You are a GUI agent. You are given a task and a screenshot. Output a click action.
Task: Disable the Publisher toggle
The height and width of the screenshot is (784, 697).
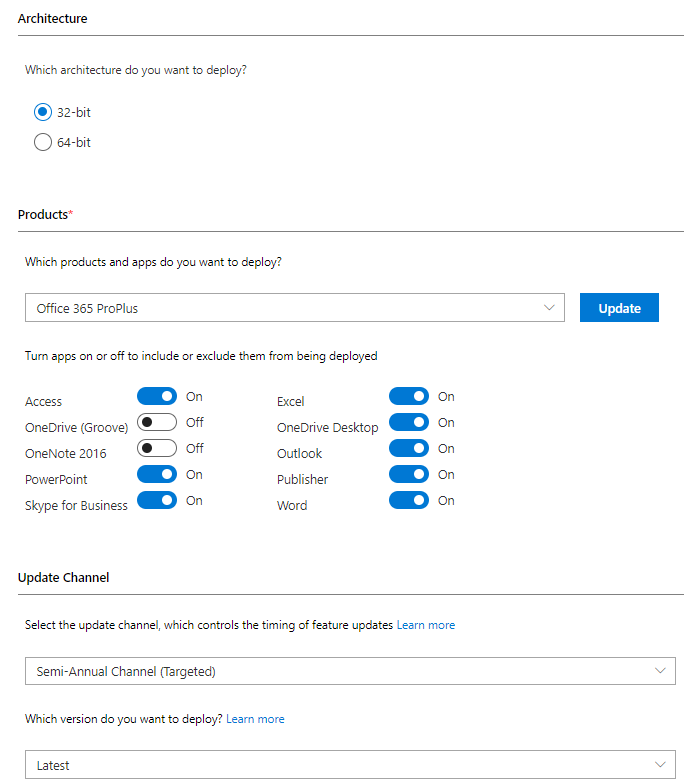pos(409,474)
